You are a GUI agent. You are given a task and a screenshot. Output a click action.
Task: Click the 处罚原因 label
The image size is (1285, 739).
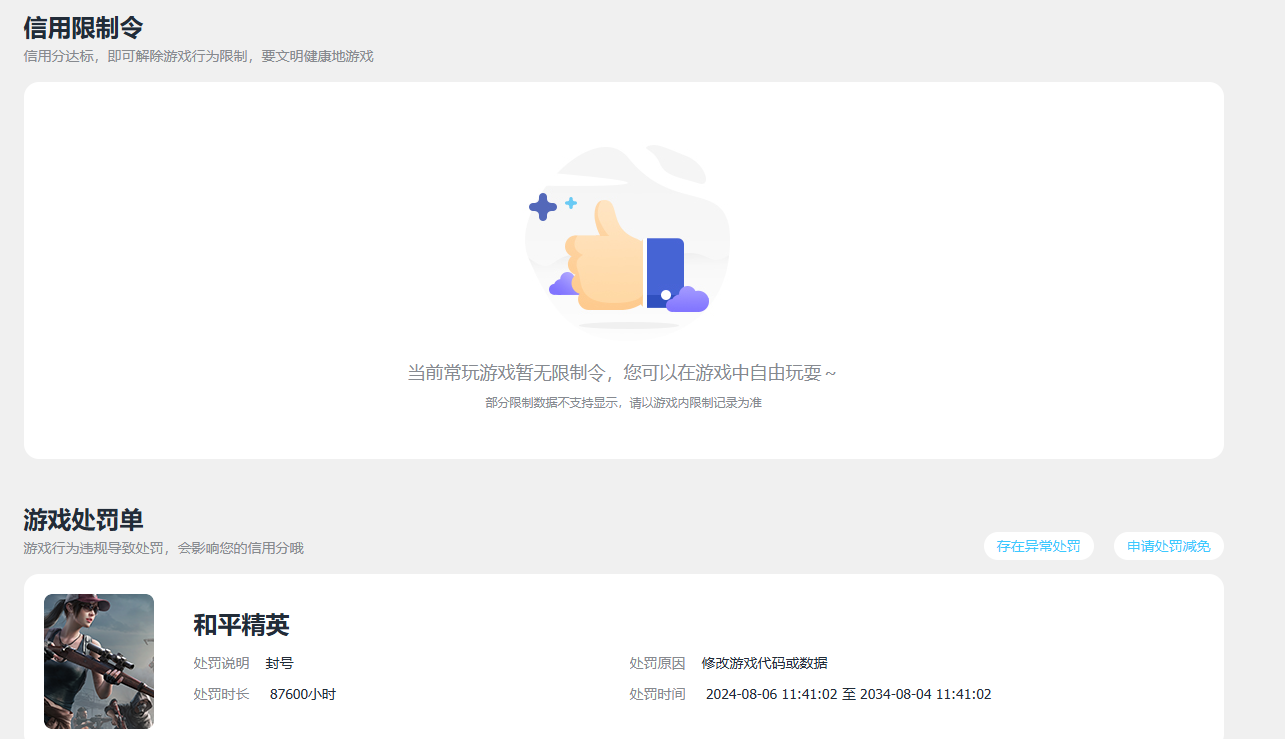coord(657,663)
